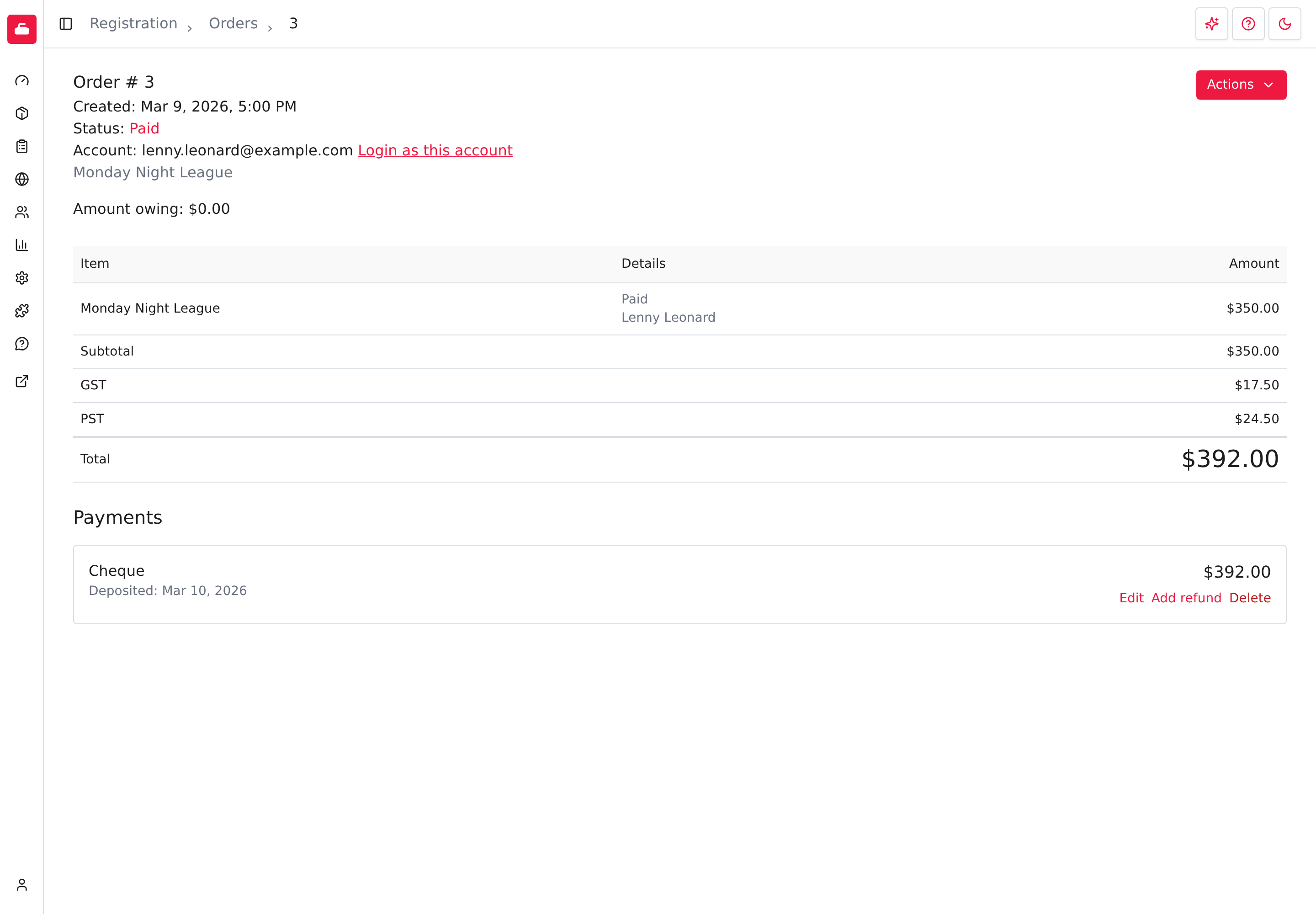Screen dimensions: 1316x914
Task: Delete the Cheque payment
Action: point(1250,598)
